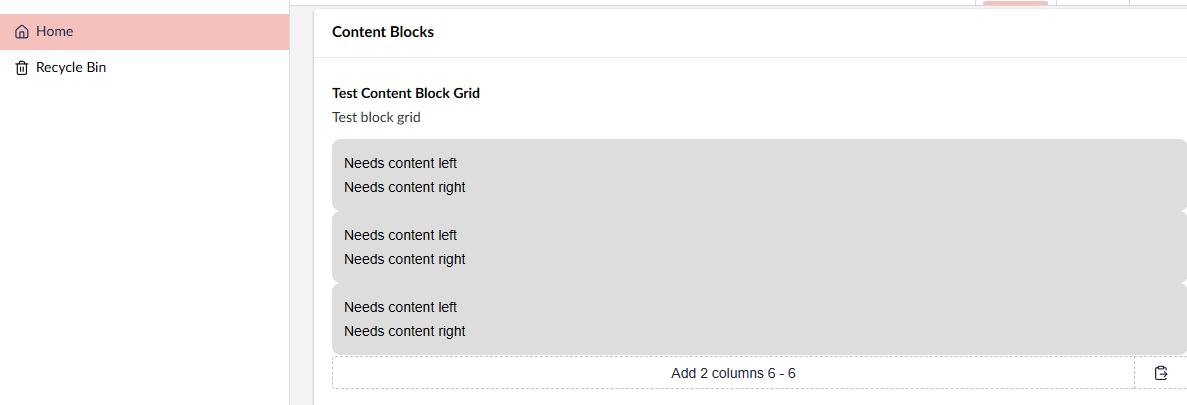Click the highlighted pink tab at top edge

pyautogui.click(x=1015, y=3)
